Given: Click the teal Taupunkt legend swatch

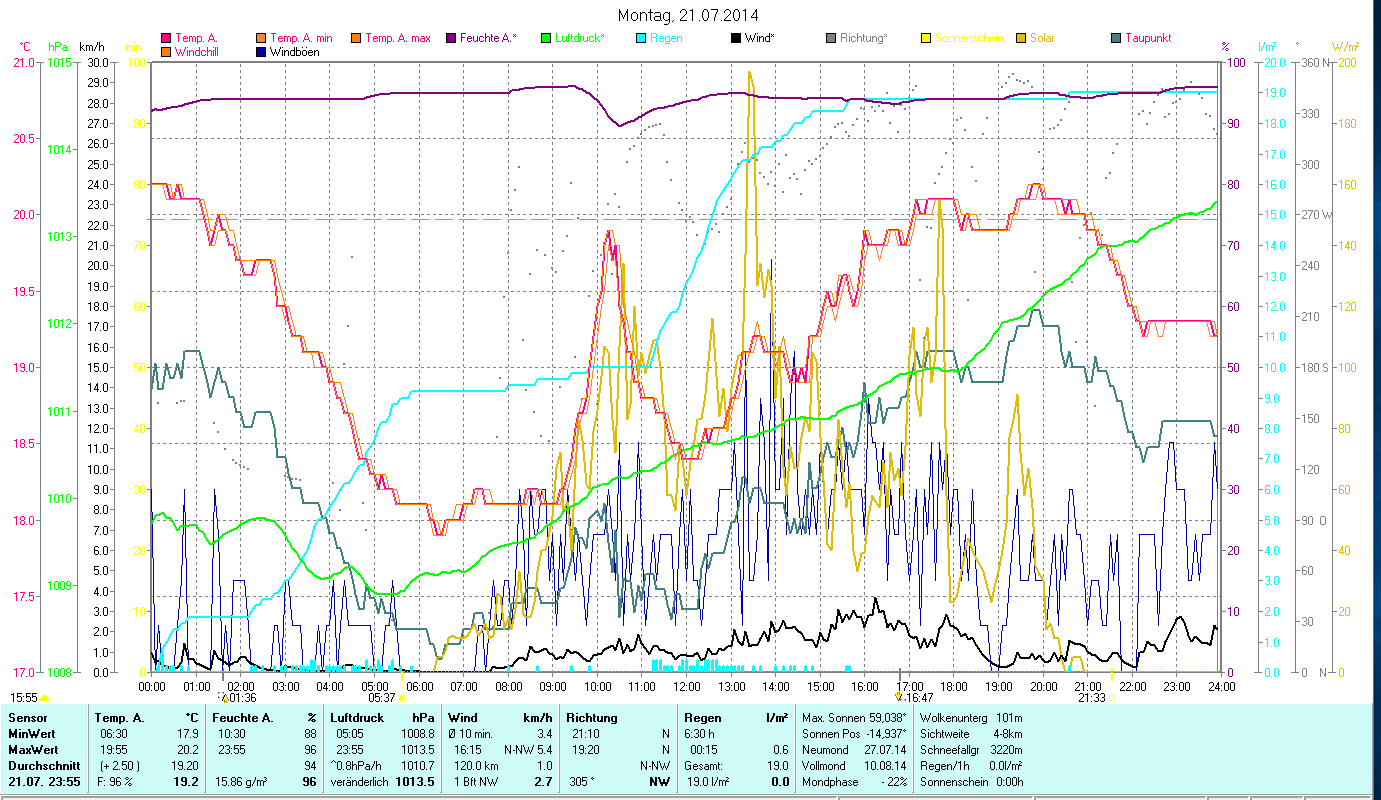Looking at the screenshot, I should 1116,39.
